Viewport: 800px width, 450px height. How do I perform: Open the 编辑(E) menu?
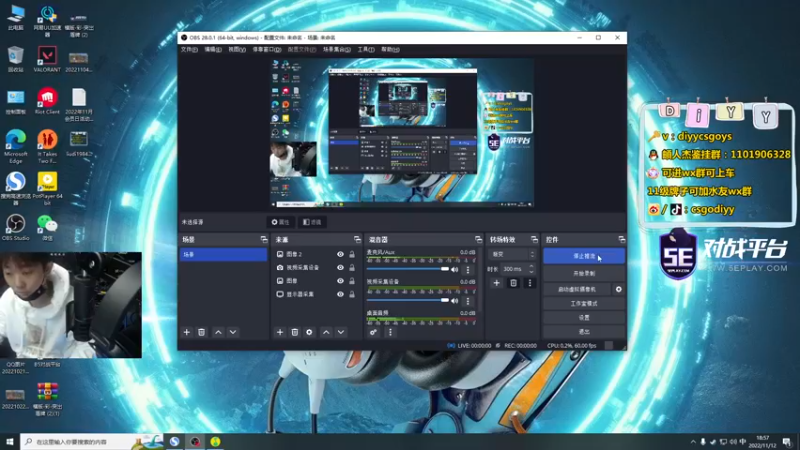click(x=213, y=49)
